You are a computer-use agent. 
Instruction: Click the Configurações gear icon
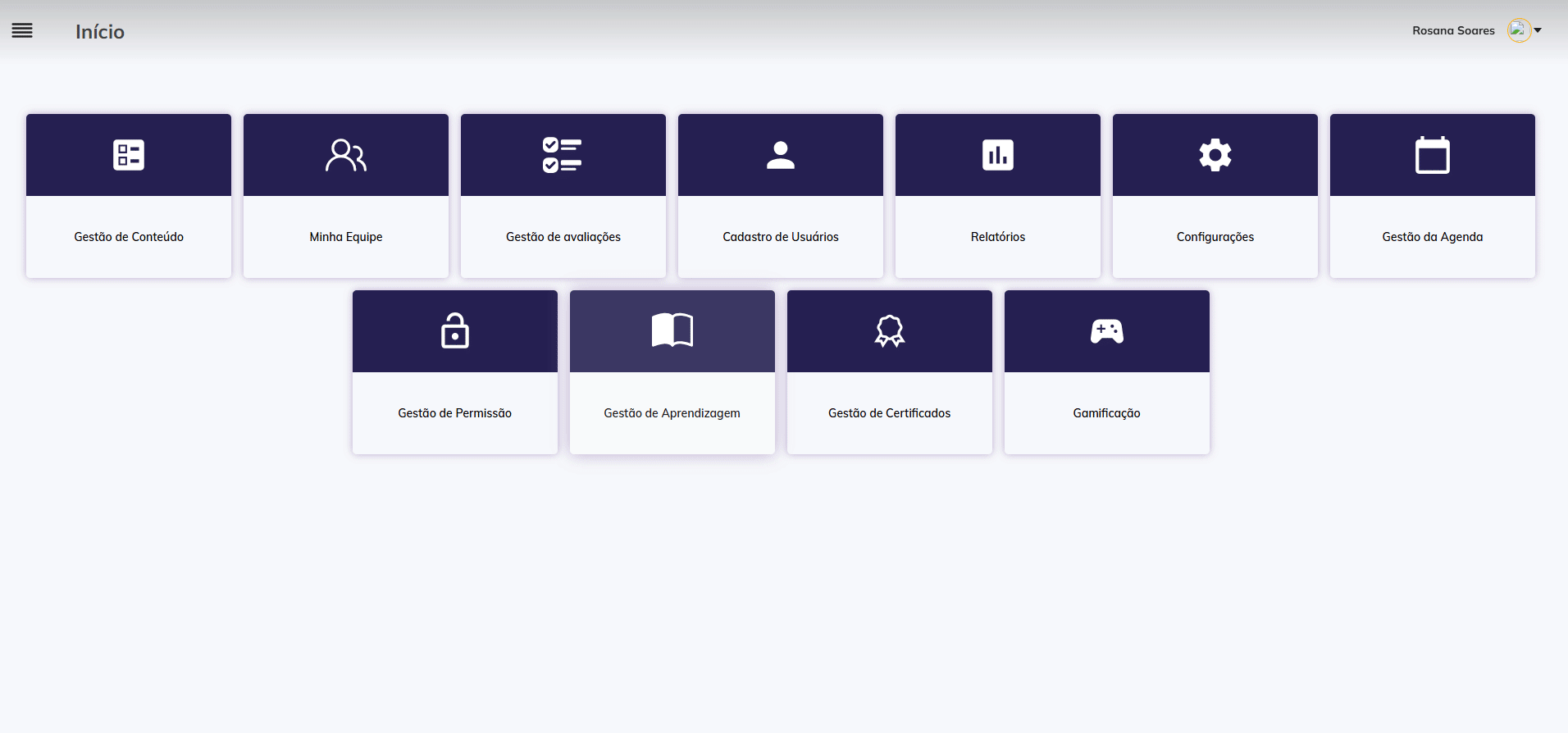click(1215, 155)
